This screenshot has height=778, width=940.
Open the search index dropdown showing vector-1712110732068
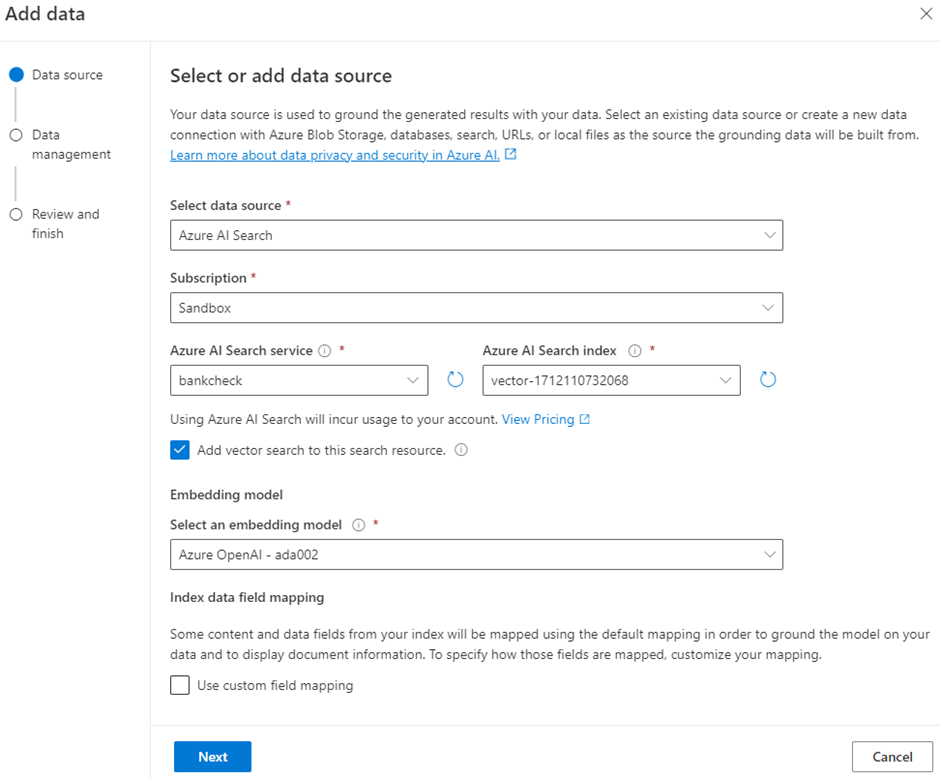point(611,380)
